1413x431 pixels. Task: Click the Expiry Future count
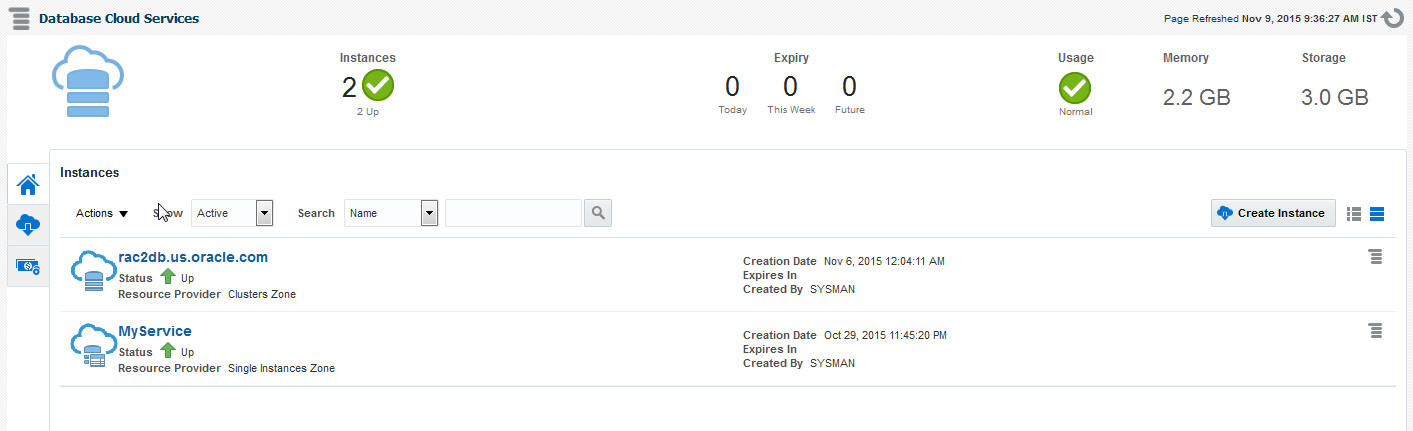(x=849, y=86)
